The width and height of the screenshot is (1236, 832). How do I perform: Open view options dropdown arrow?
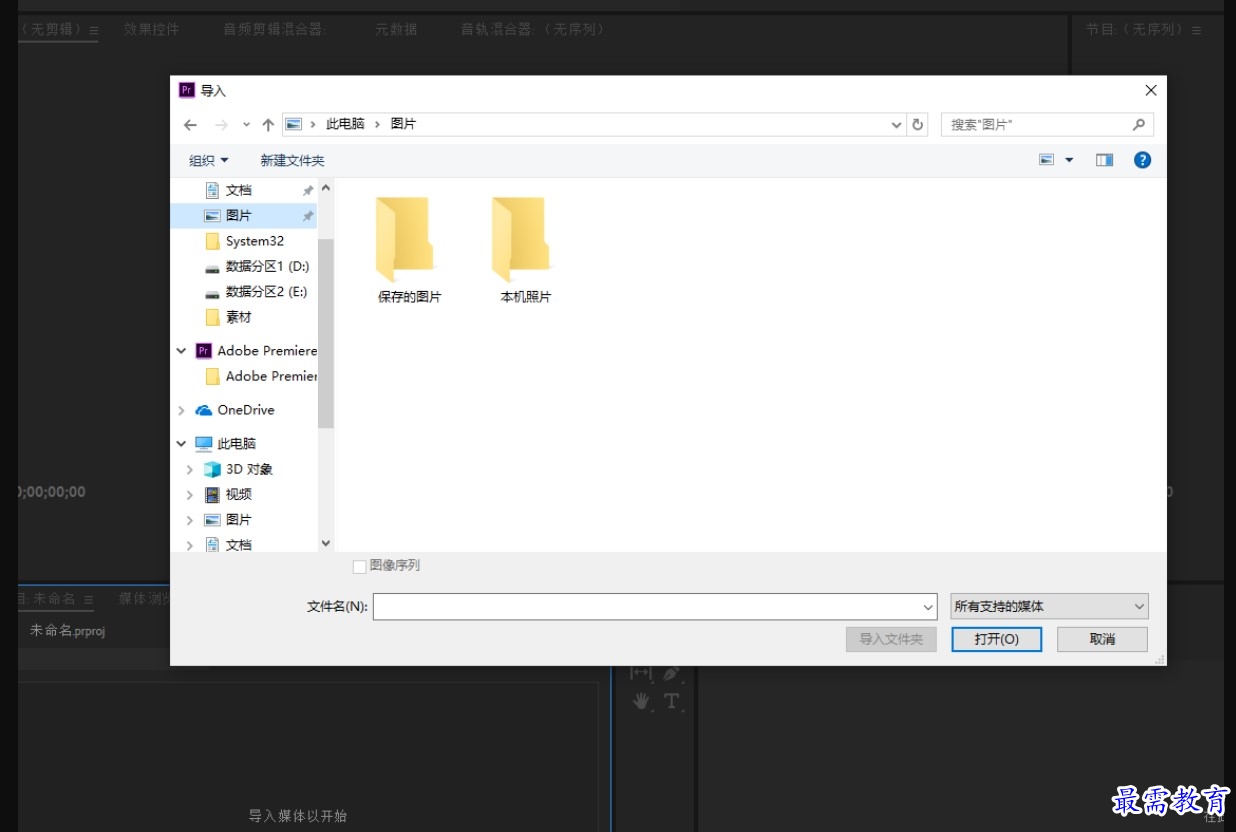(x=1069, y=160)
